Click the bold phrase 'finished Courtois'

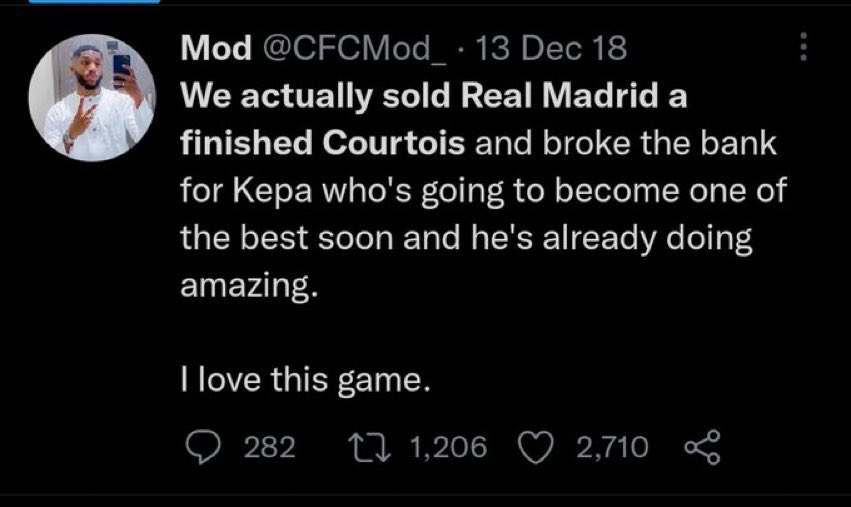pos(321,145)
